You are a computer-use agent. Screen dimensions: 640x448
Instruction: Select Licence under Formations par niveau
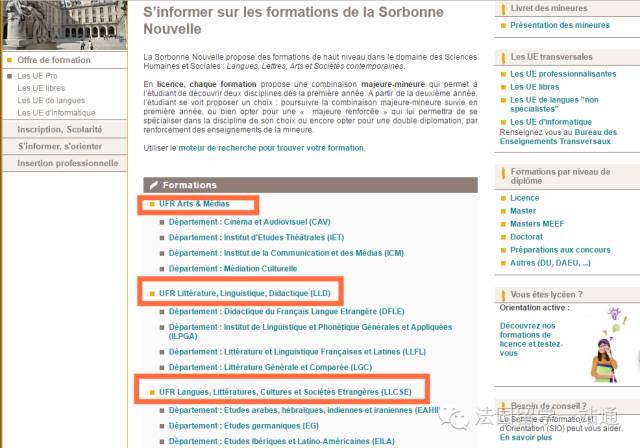coord(524,198)
